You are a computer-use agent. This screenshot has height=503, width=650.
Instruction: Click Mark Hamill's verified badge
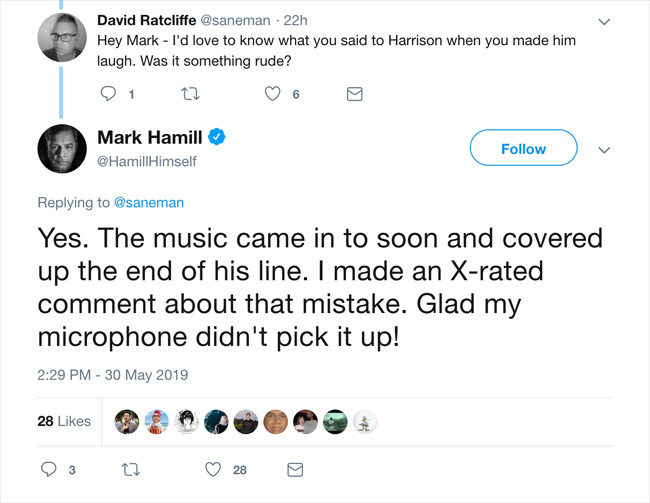tap(216, 137)
